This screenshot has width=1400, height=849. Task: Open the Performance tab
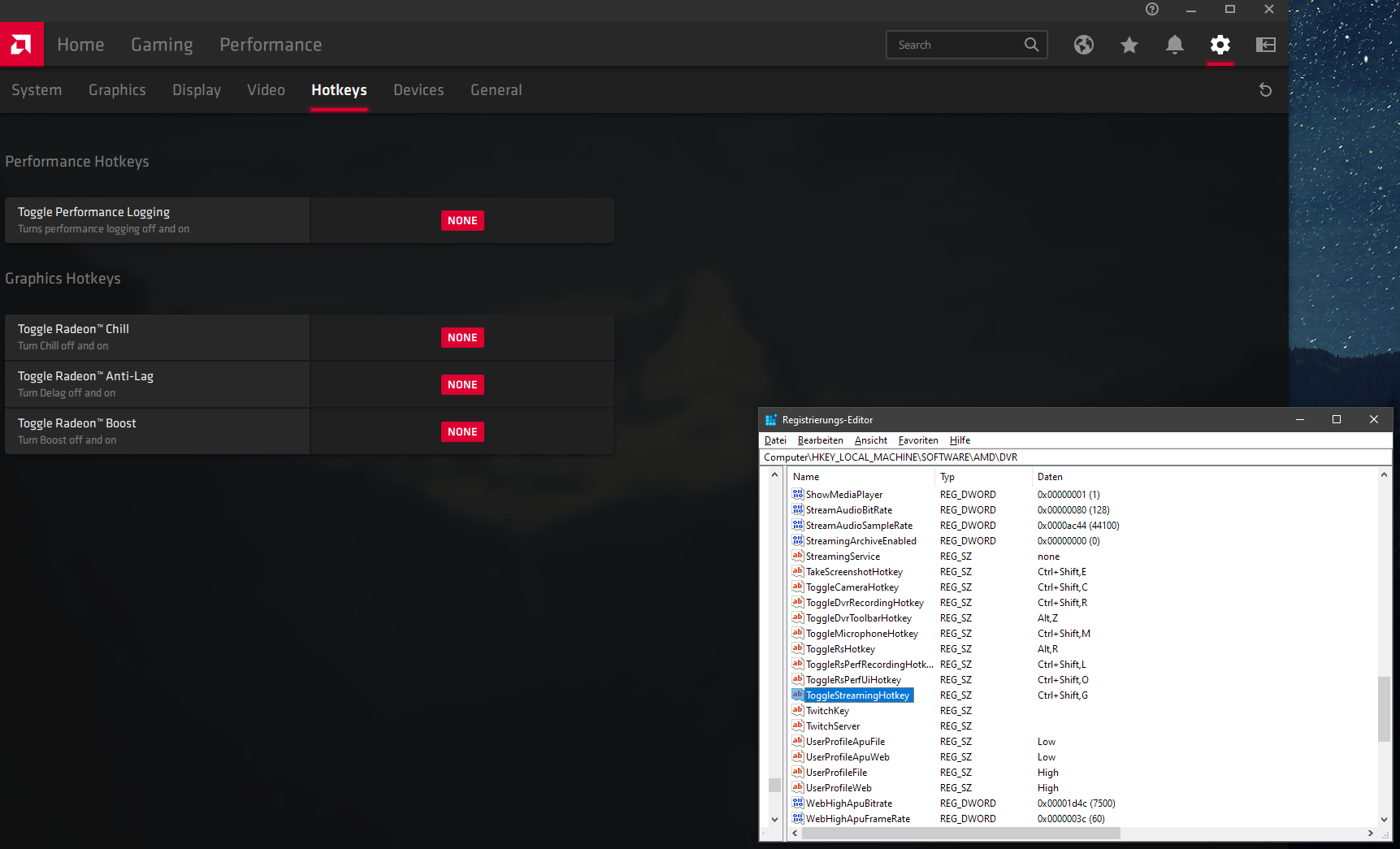pyautogui.click(x=271, y=45)
